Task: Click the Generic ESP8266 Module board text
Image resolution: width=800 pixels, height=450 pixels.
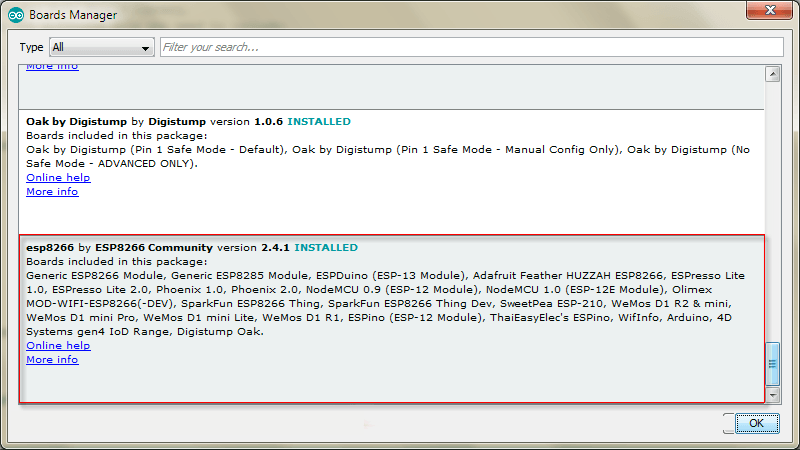Action: click(x=95, y=276)
